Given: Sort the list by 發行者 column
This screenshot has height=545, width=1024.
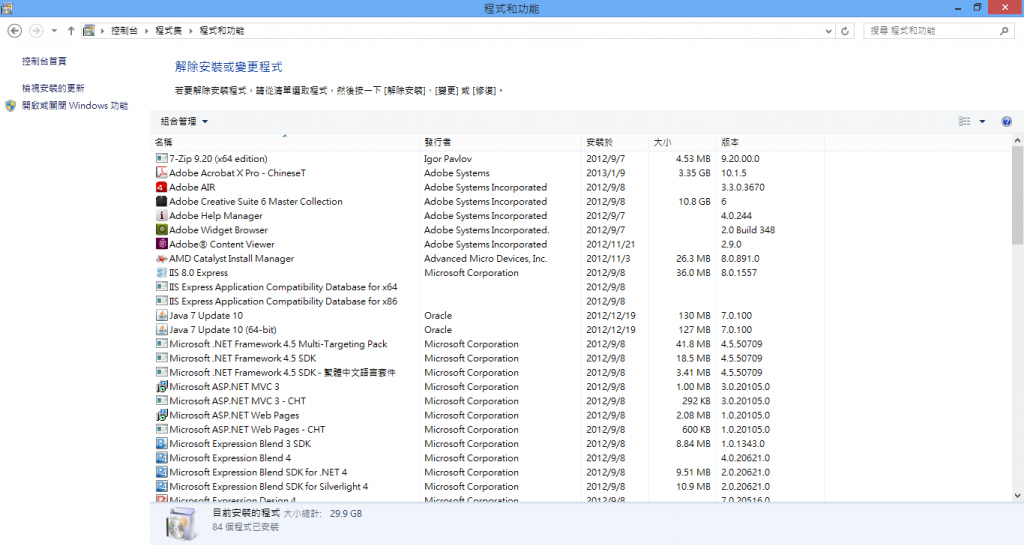Looking at the screenshot, I should pyautogui.click(x=438, y=142).
